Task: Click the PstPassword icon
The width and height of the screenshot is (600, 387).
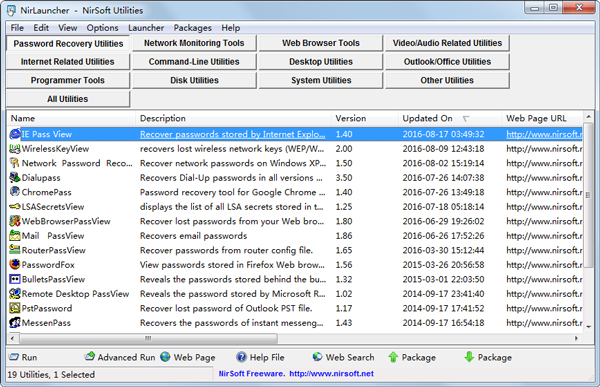Action: point(15,308)
